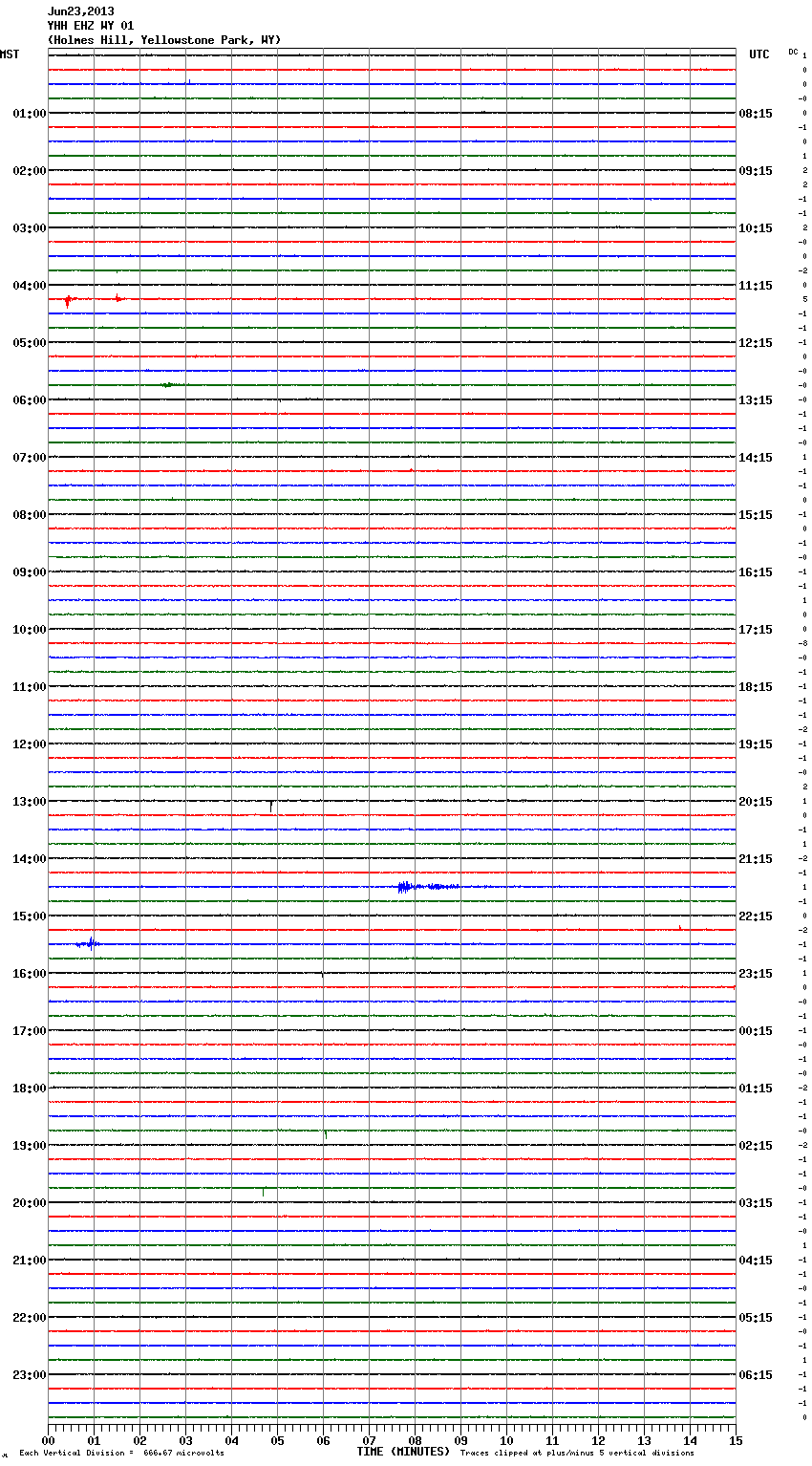Click the 21:15 UTC time label

(x=756, y=859)
